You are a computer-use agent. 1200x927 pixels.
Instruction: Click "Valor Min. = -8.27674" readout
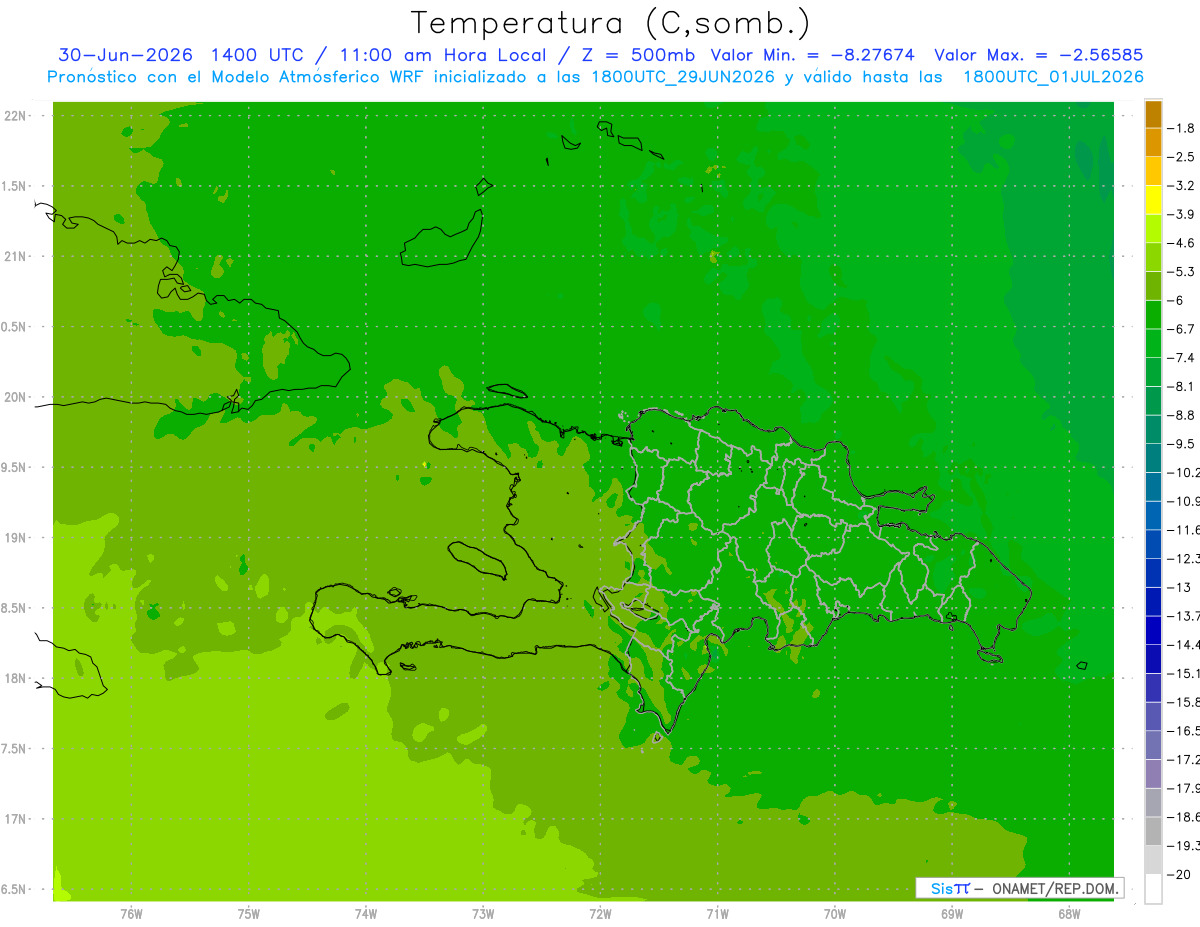pyautogui.click(x=812, y=55)
